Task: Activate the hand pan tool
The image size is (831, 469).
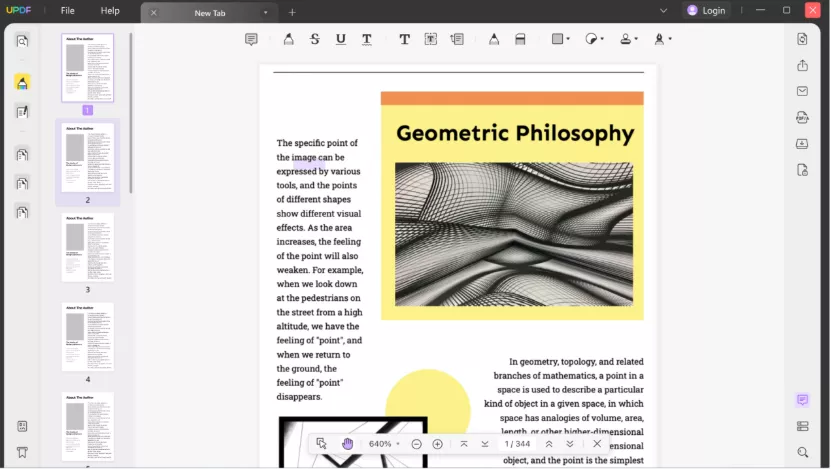Action: tap(347, 444)
